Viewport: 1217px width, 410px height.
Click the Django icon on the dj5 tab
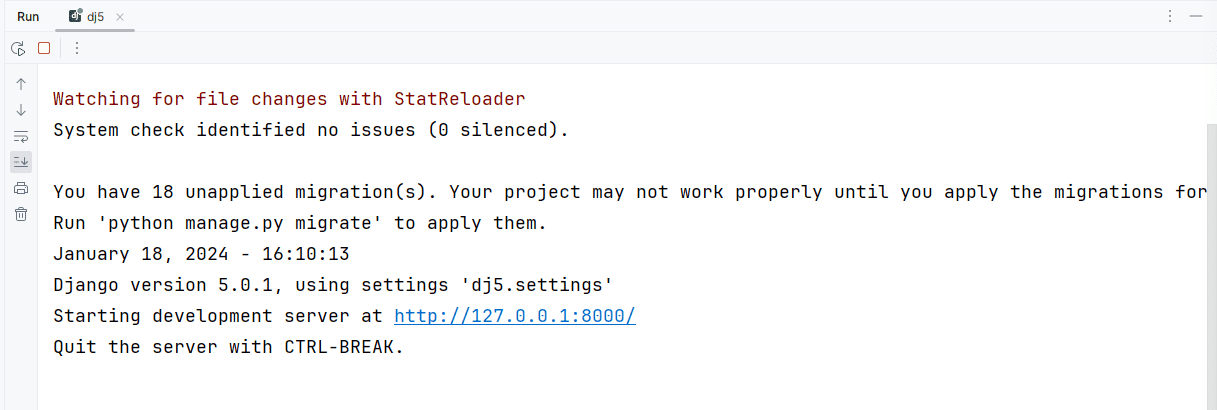point(76,16)
